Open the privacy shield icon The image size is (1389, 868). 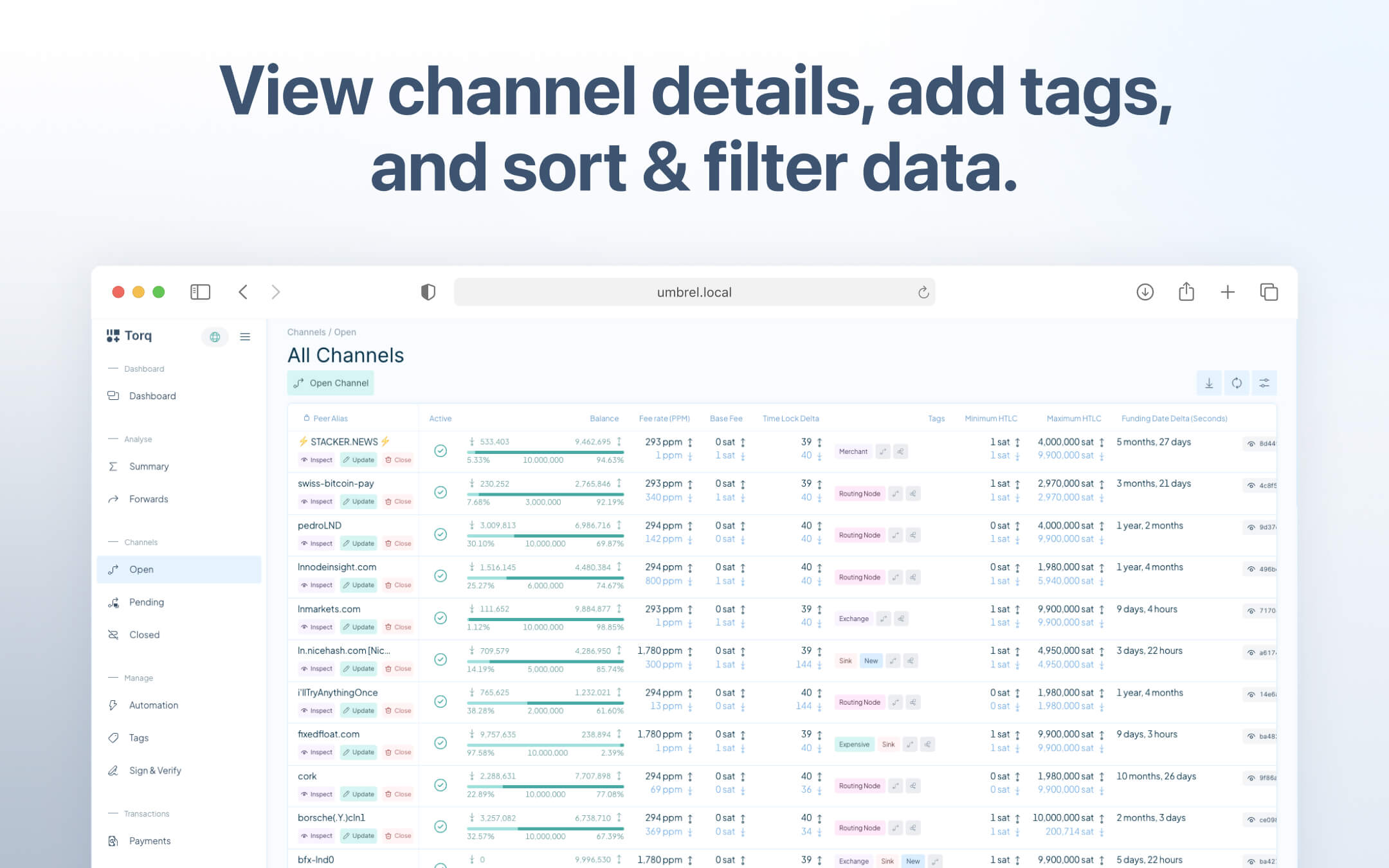[428, 292]
